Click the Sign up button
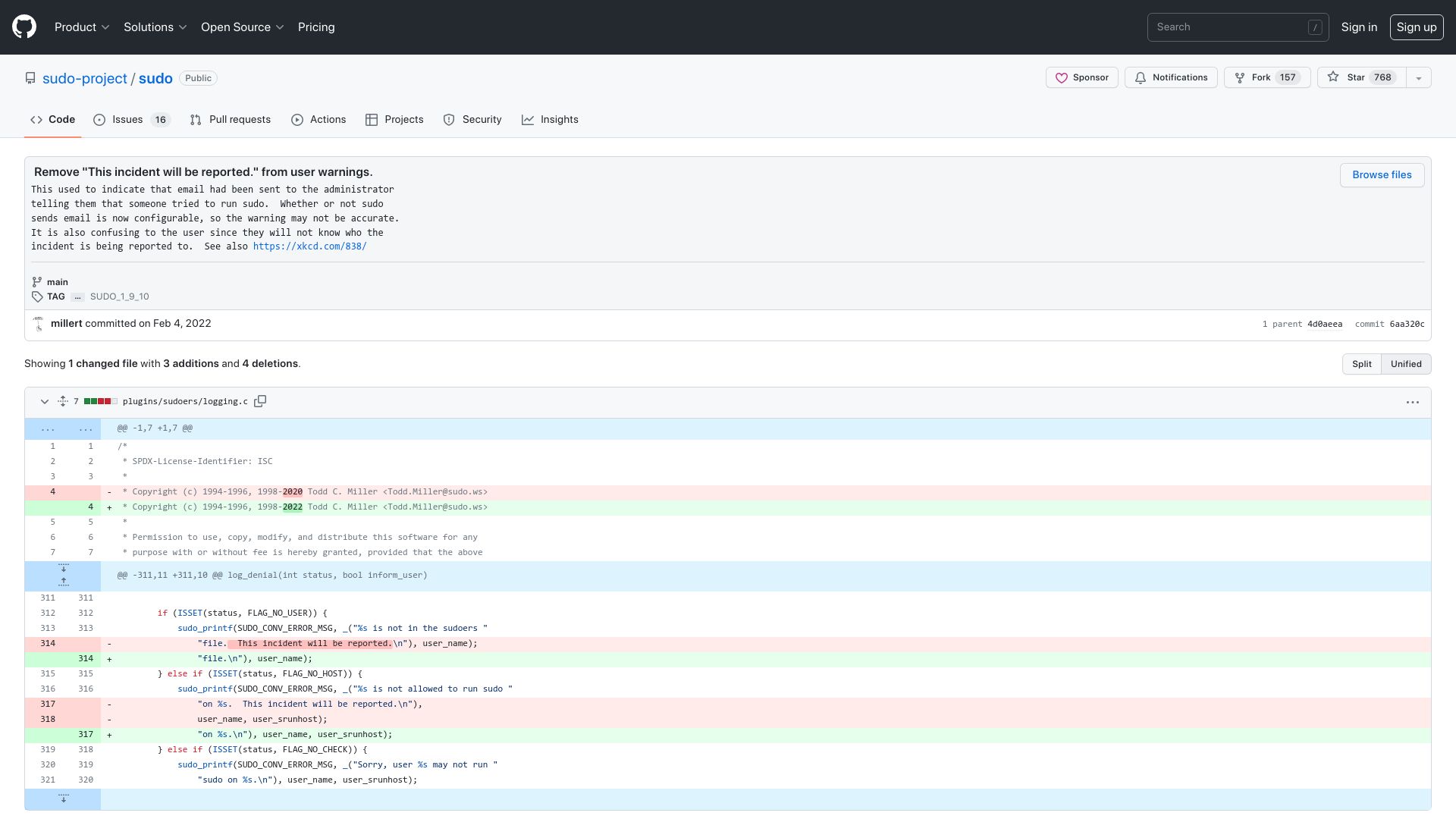Image resolution: width=1456 pixels, height=819 pixels. (1416, 27)
